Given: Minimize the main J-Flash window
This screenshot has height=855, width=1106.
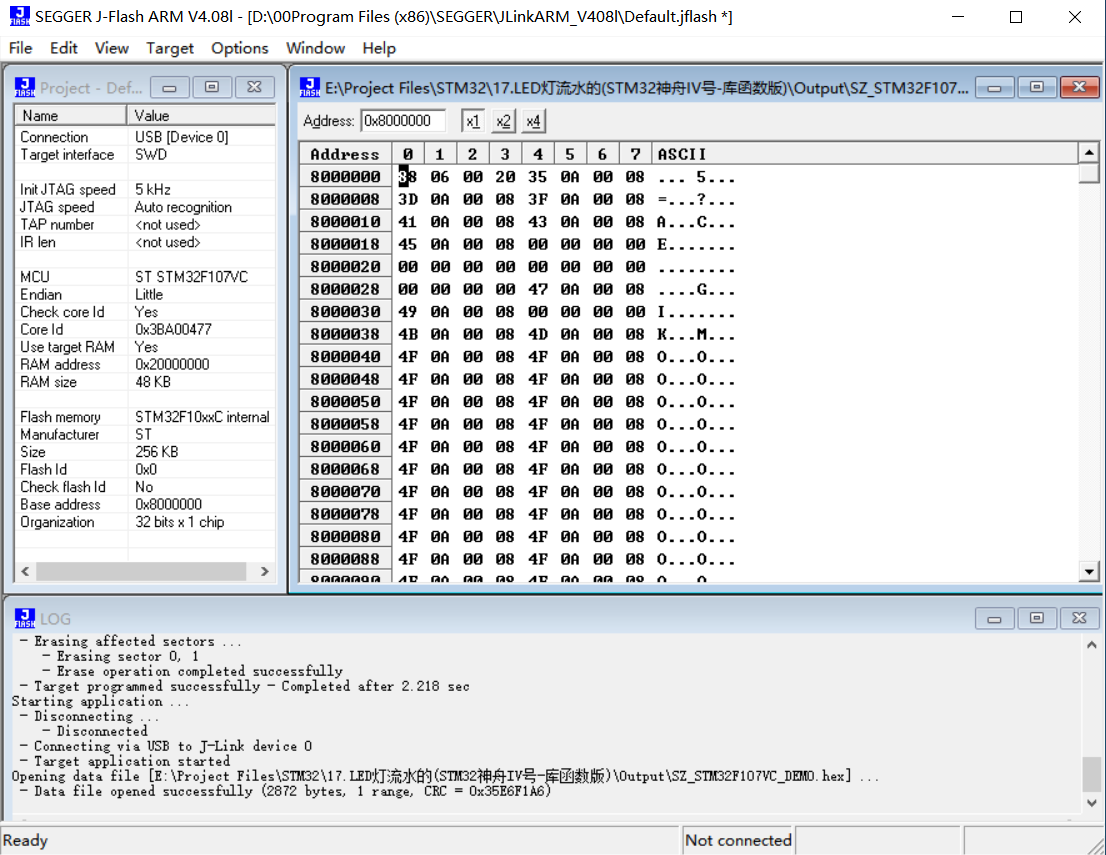Looking at the screenshot, I should coord(958,17).
